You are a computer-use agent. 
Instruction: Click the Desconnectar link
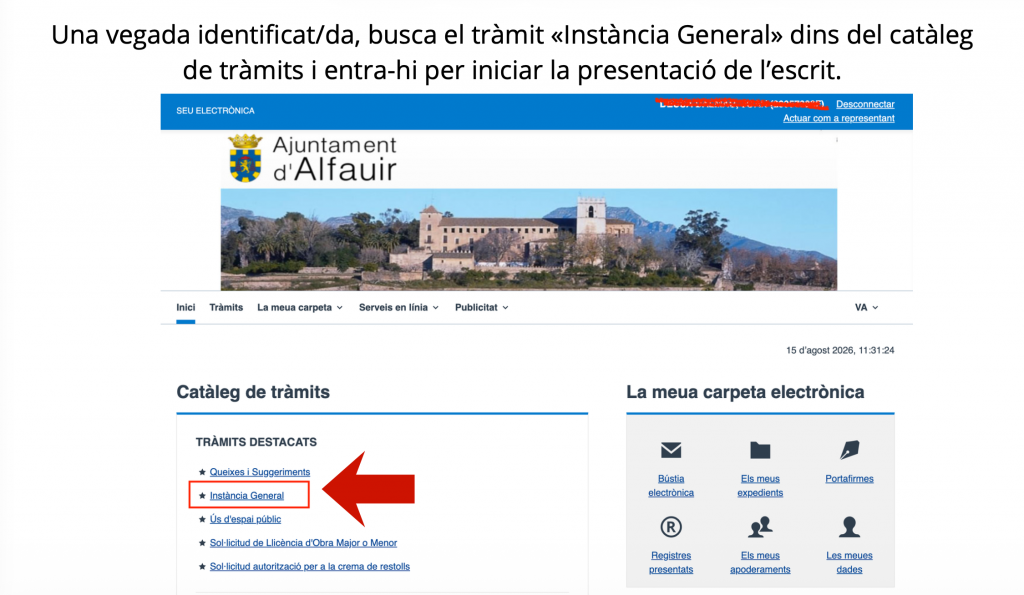click(x=865, y=105)
